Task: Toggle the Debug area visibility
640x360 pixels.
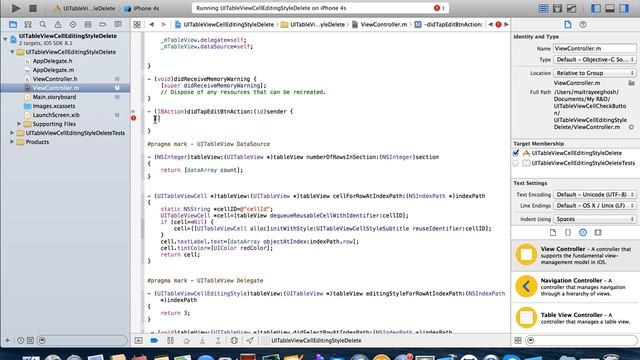Action: (x=610, y=8)
